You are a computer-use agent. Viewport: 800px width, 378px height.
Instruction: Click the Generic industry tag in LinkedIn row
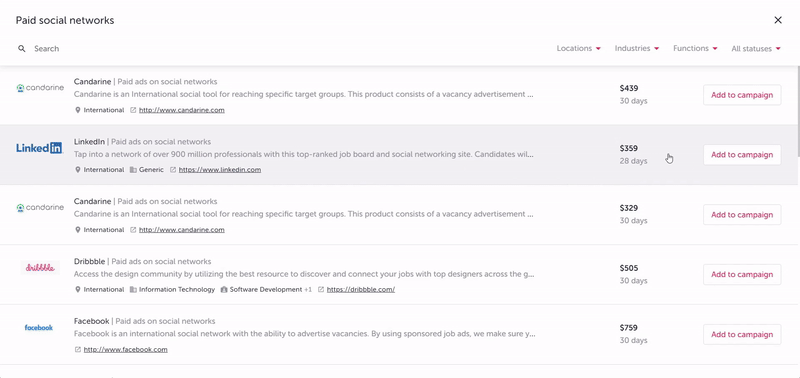tap(151, 170)
